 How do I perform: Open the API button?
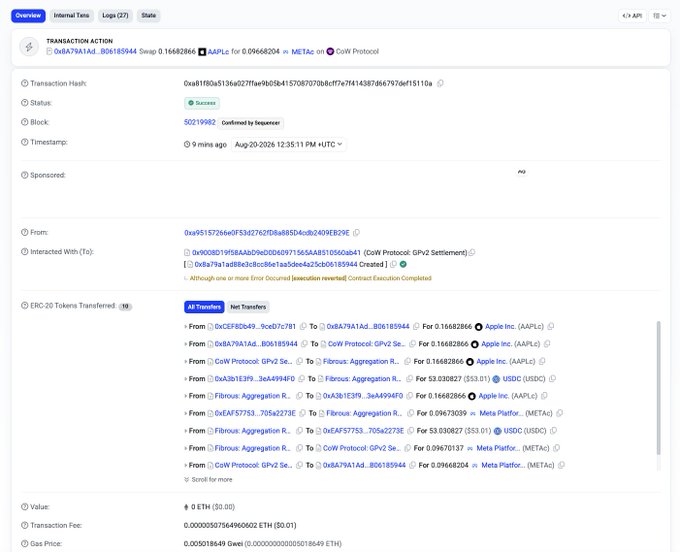pyautogui.click(x=632, y=16)
